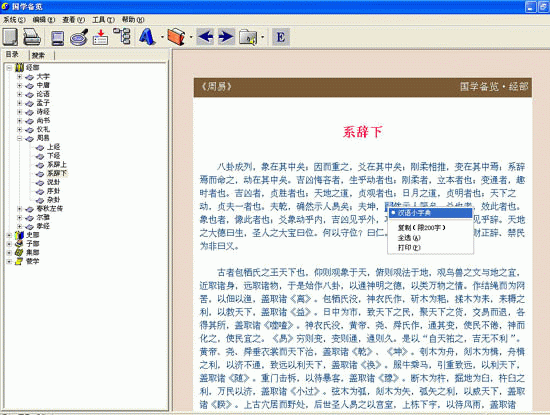Open dropdown arrow beside folder icon
Viewport: 550px width, 415px height.
pos(263,37)
